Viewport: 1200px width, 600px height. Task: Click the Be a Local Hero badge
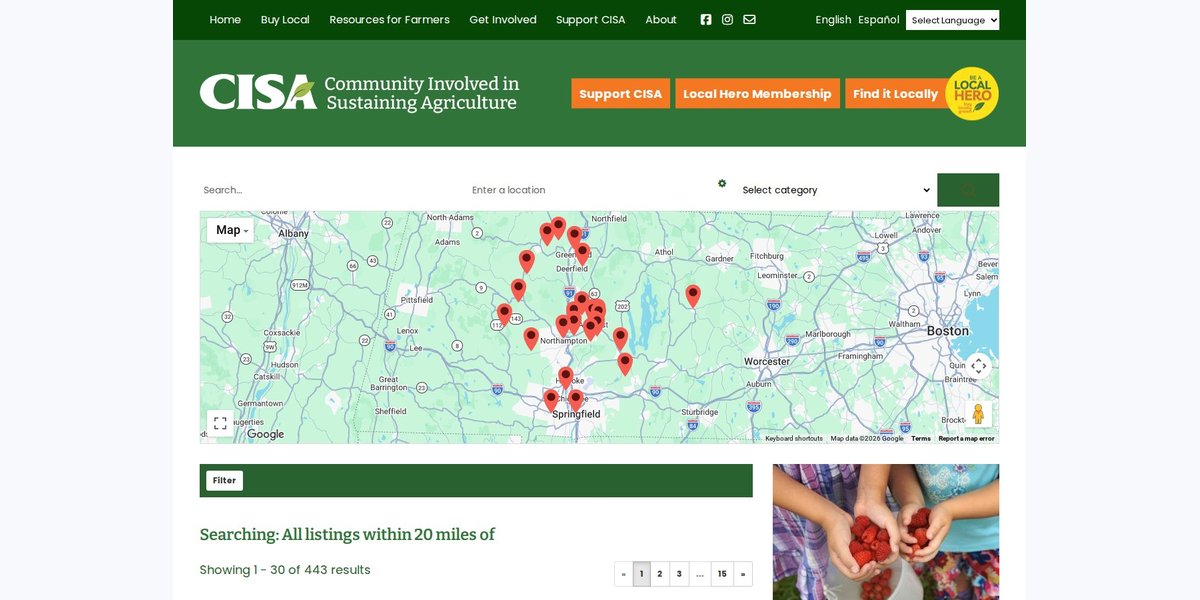point(972,93)
